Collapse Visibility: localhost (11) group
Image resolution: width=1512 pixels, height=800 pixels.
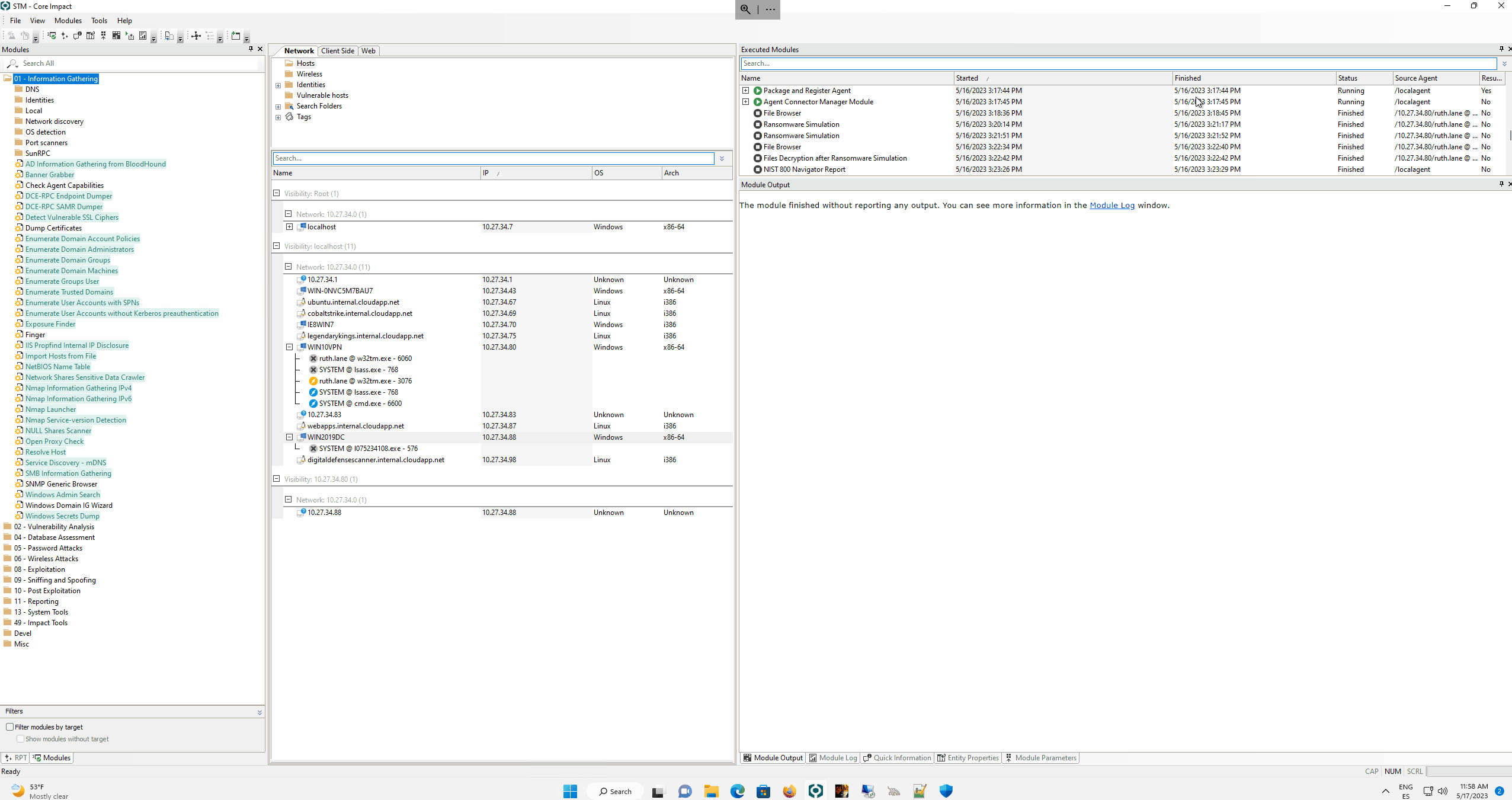point(277,246)
